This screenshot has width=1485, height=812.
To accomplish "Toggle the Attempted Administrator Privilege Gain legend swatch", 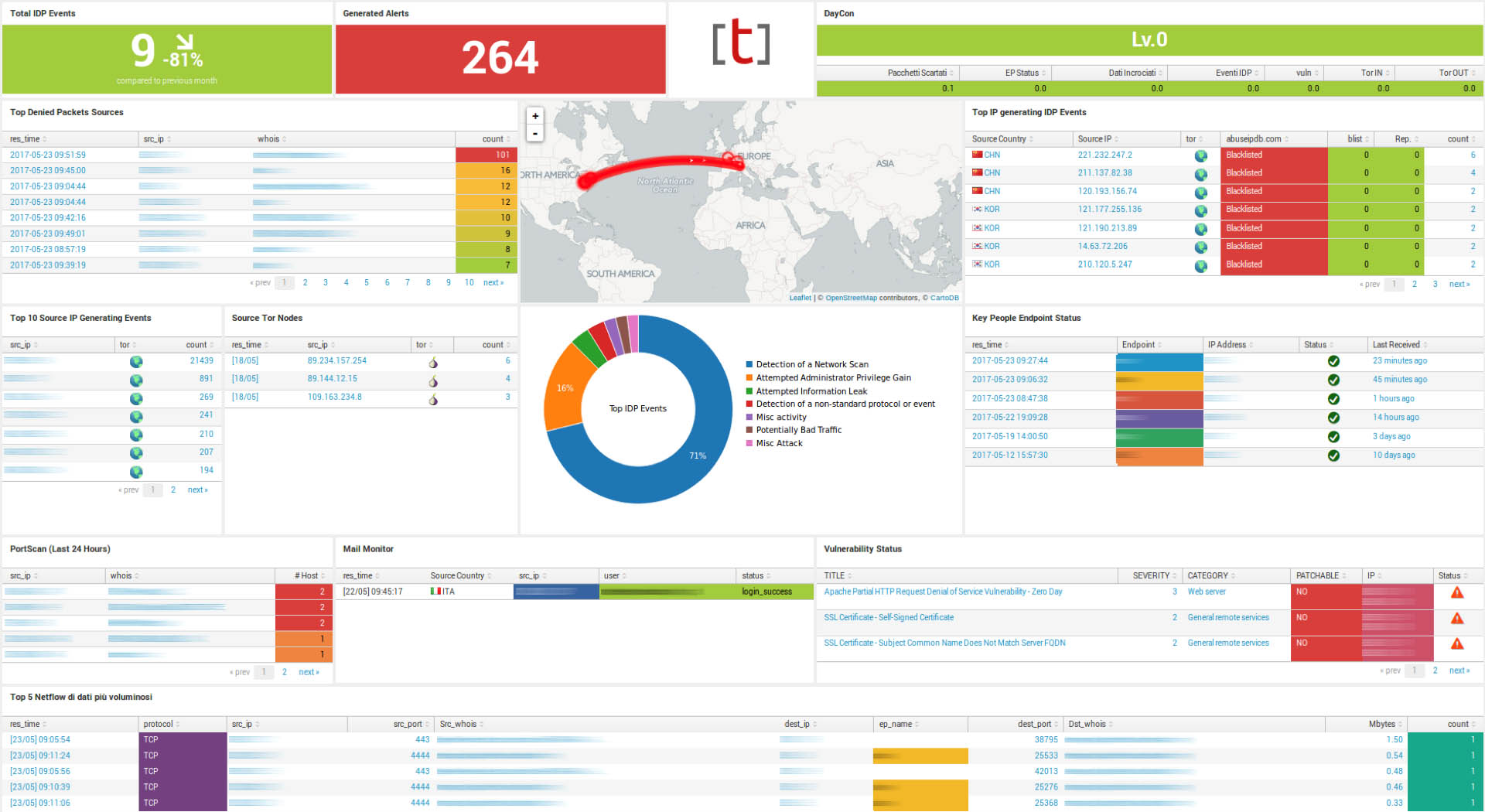I will click(749, 378).
